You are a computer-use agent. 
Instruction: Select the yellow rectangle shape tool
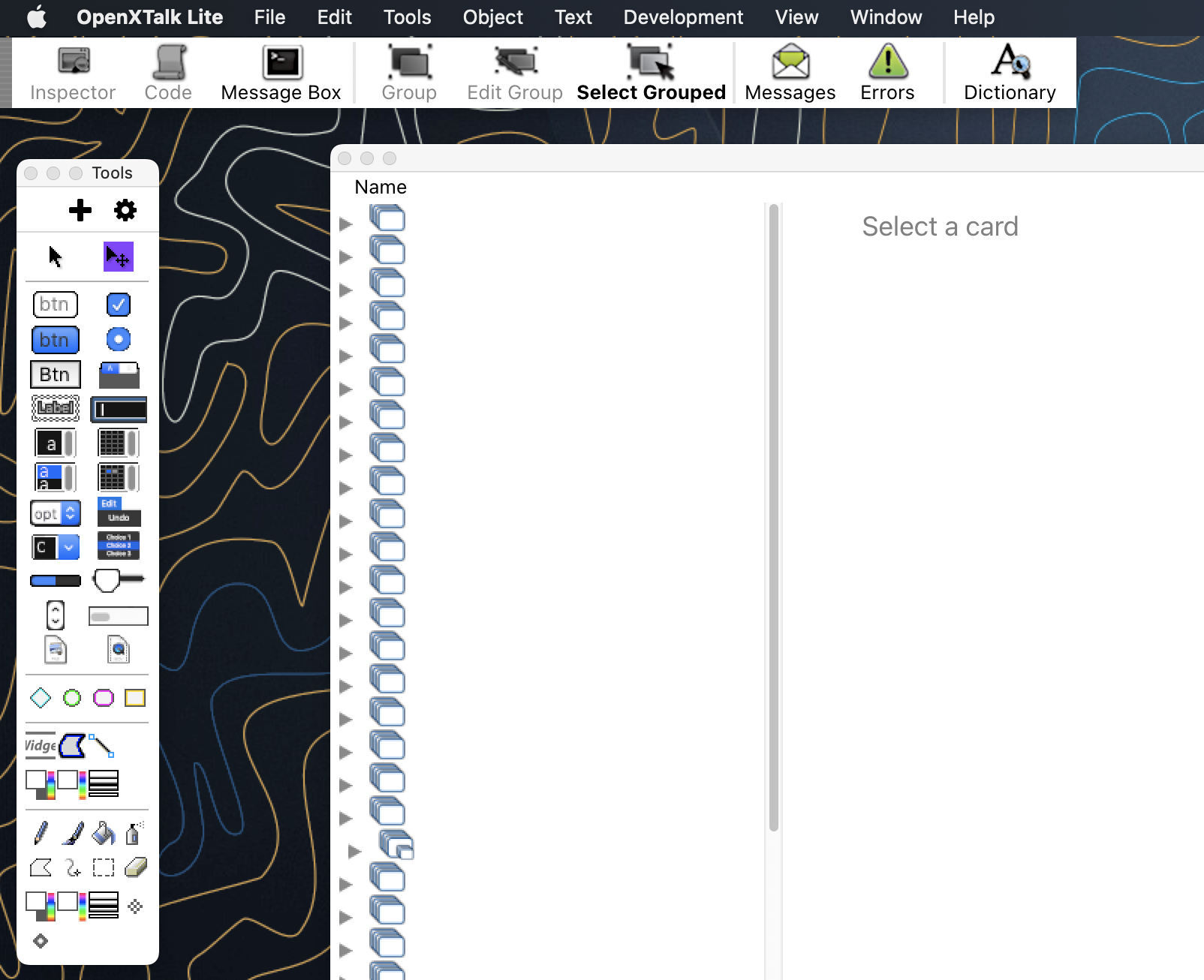(135, 698)
